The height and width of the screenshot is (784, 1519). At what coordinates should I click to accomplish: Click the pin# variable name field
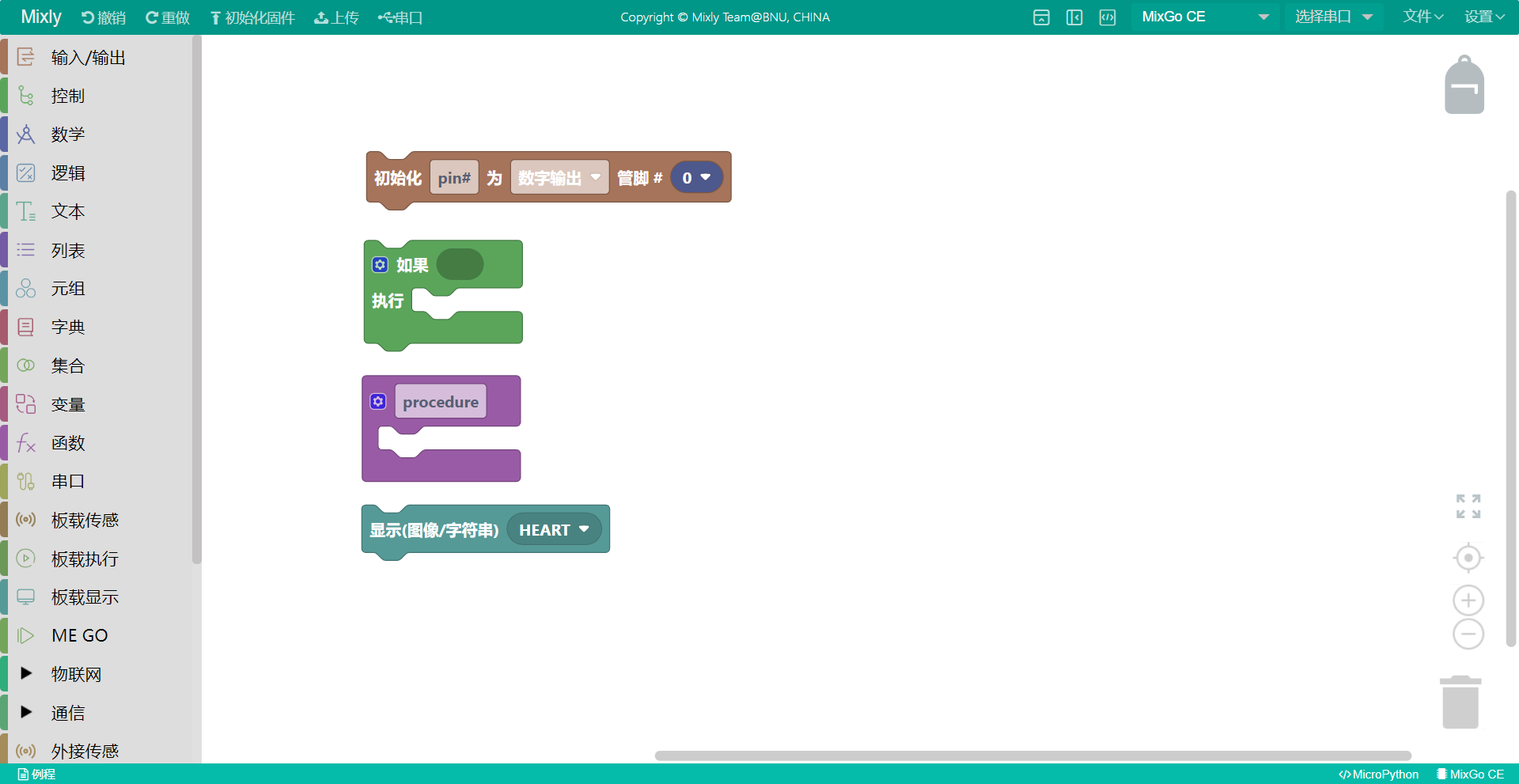coord(454,177)
